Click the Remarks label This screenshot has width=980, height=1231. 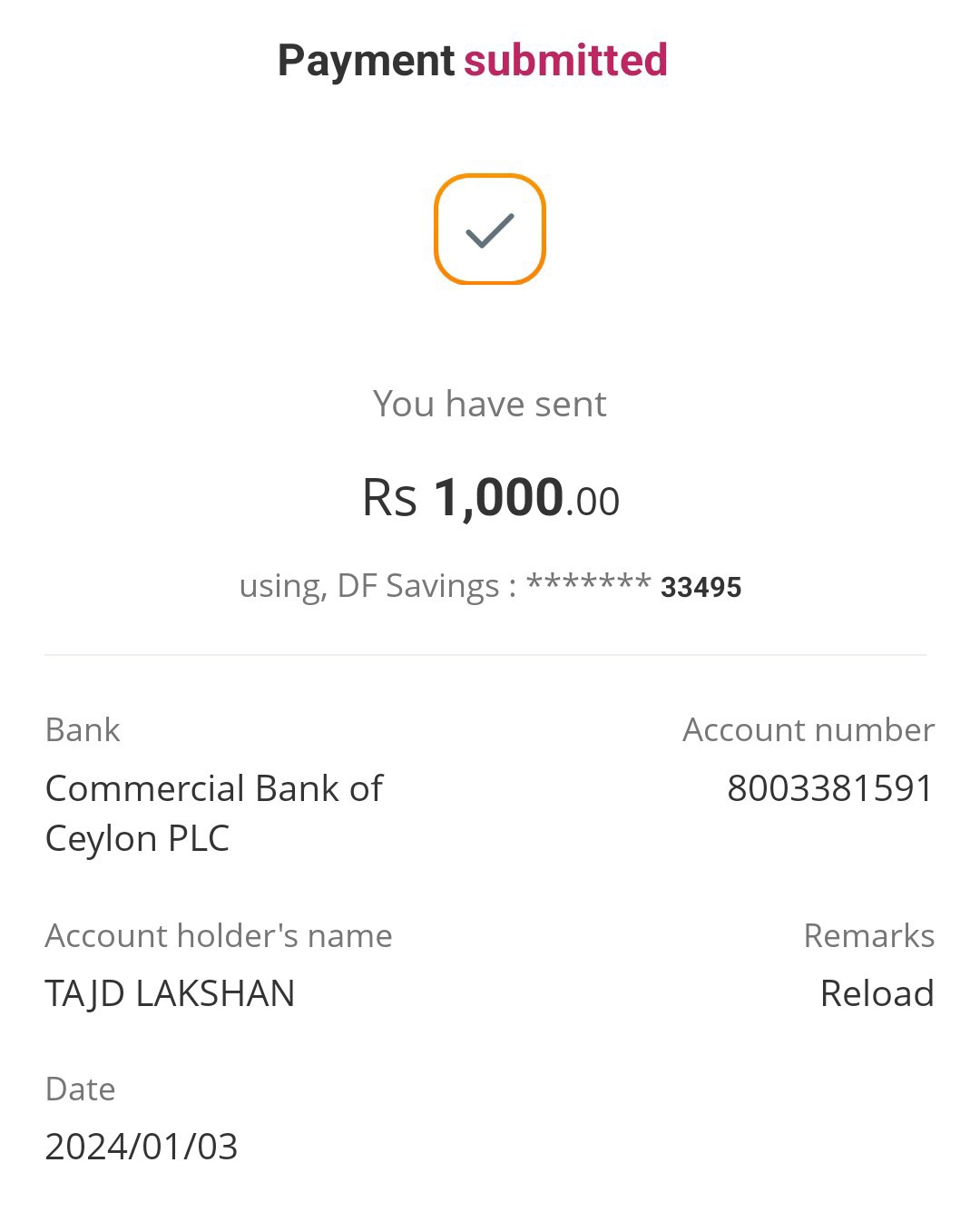[x=868, y=935]
